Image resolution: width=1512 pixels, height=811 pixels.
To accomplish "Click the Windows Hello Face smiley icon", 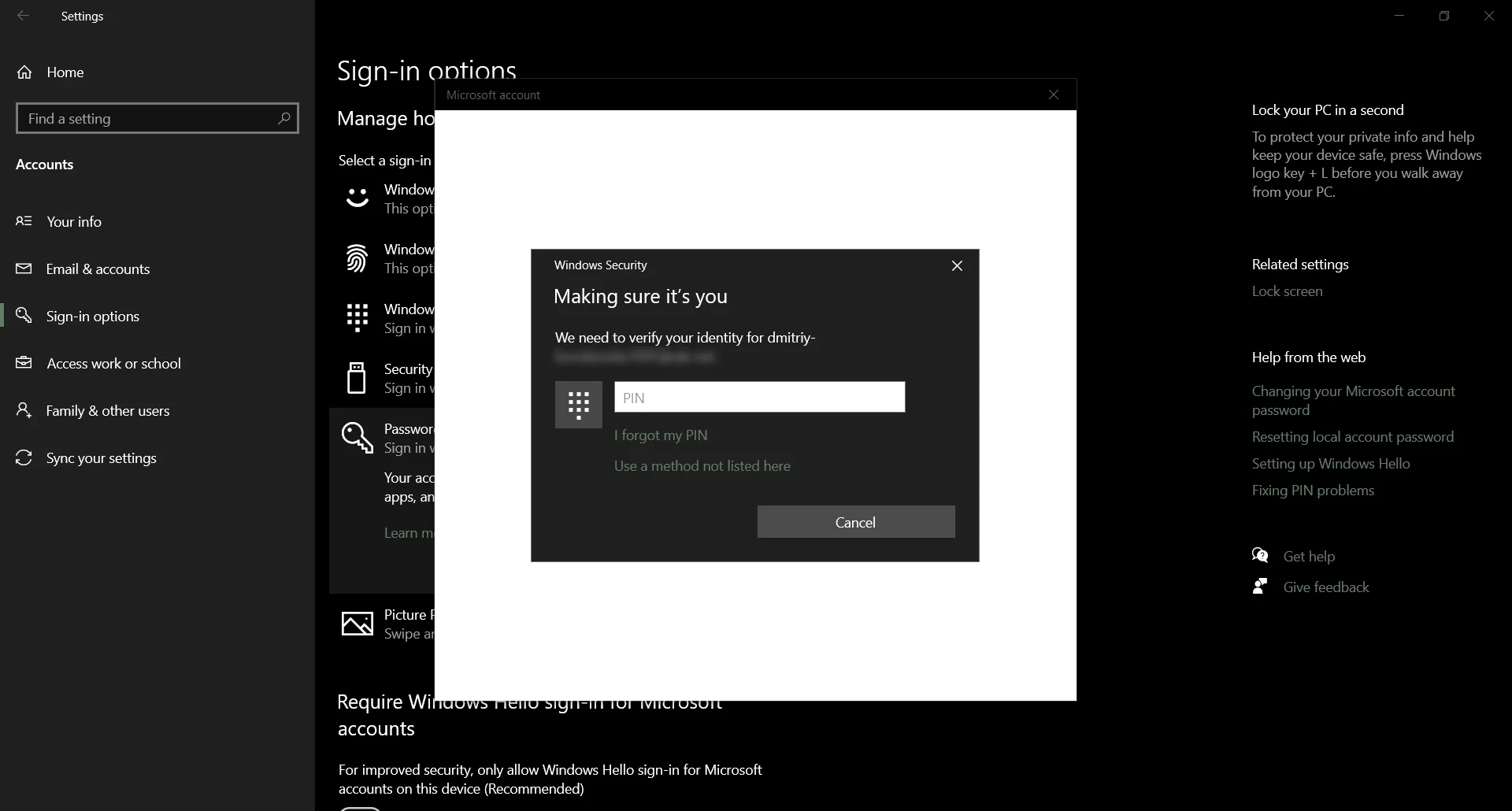I will 358,198.
